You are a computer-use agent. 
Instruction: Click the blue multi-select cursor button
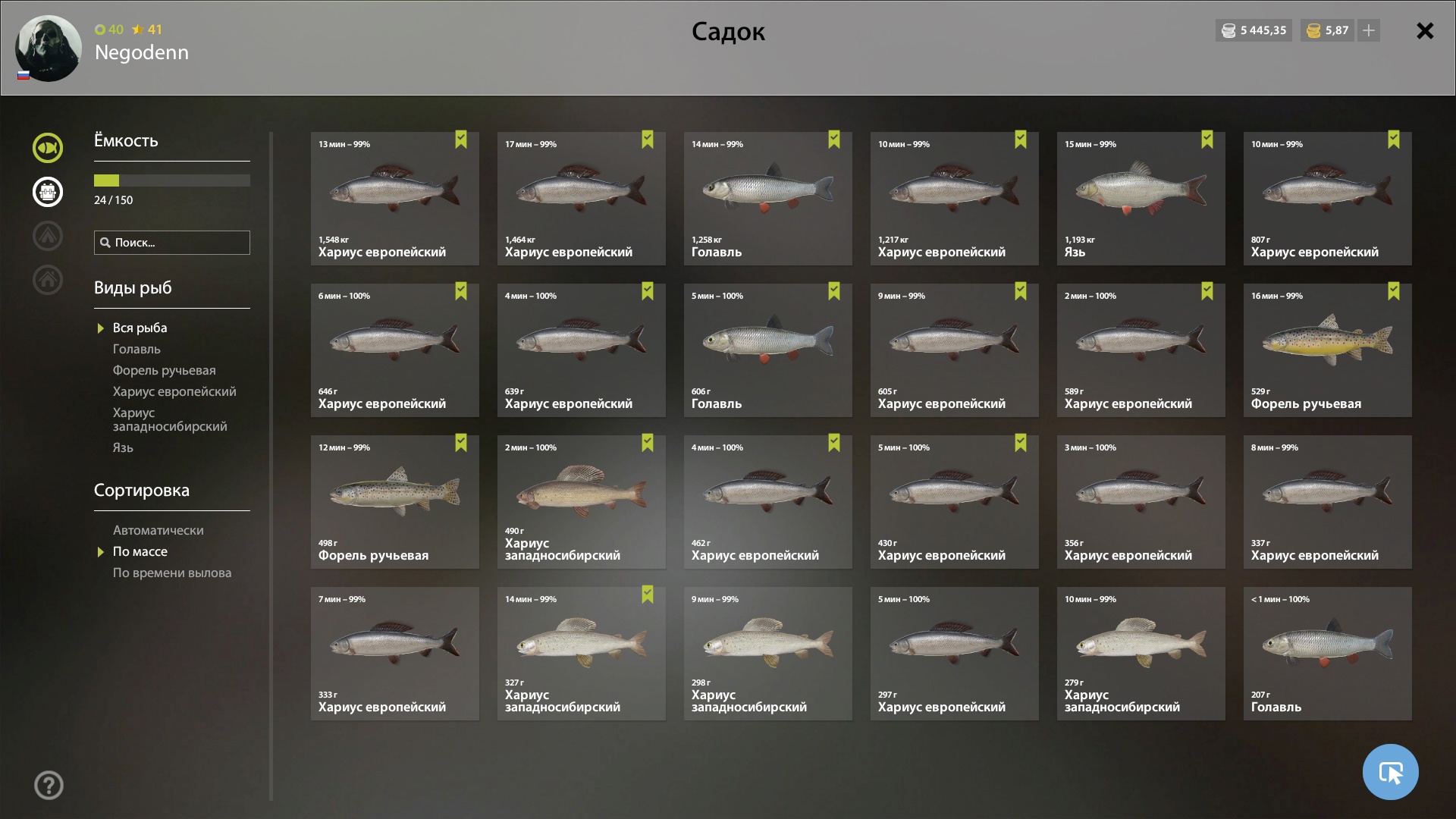(x=1390, y=772)
